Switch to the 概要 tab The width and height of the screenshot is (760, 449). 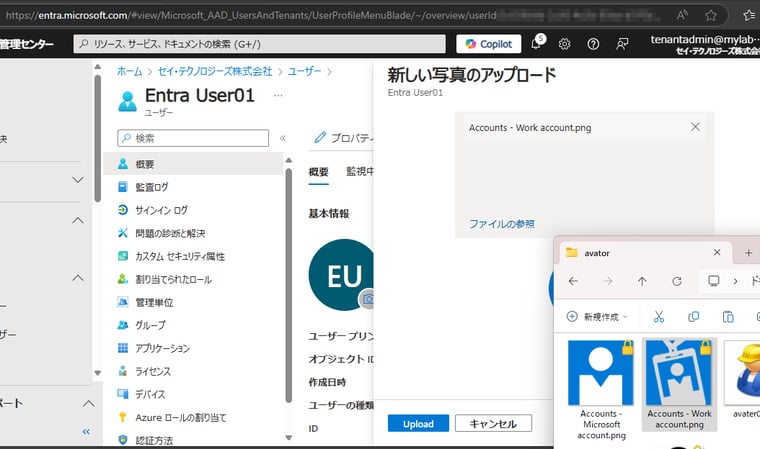[x=318, y=172]
